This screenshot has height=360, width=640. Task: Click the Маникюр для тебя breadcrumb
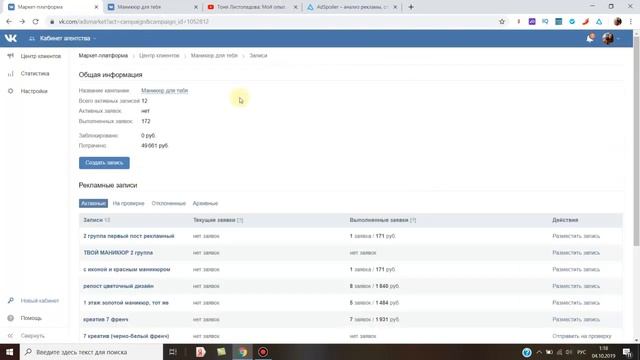[214, 56]
